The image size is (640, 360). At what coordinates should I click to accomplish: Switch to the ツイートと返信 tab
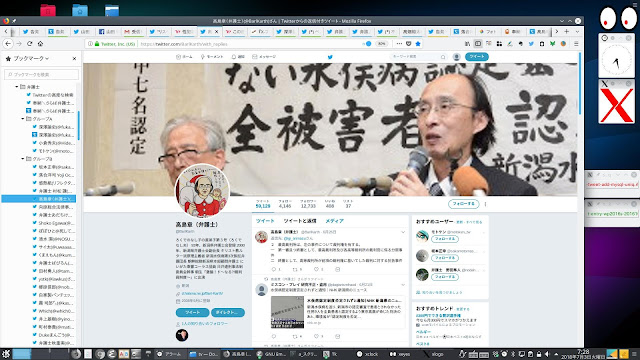click(300, 221)
